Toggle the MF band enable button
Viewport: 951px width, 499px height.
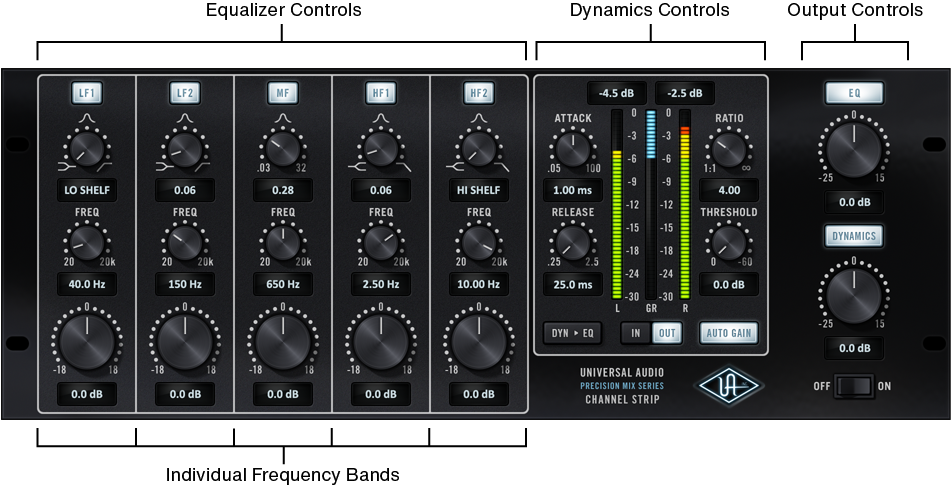coord(283,93)
